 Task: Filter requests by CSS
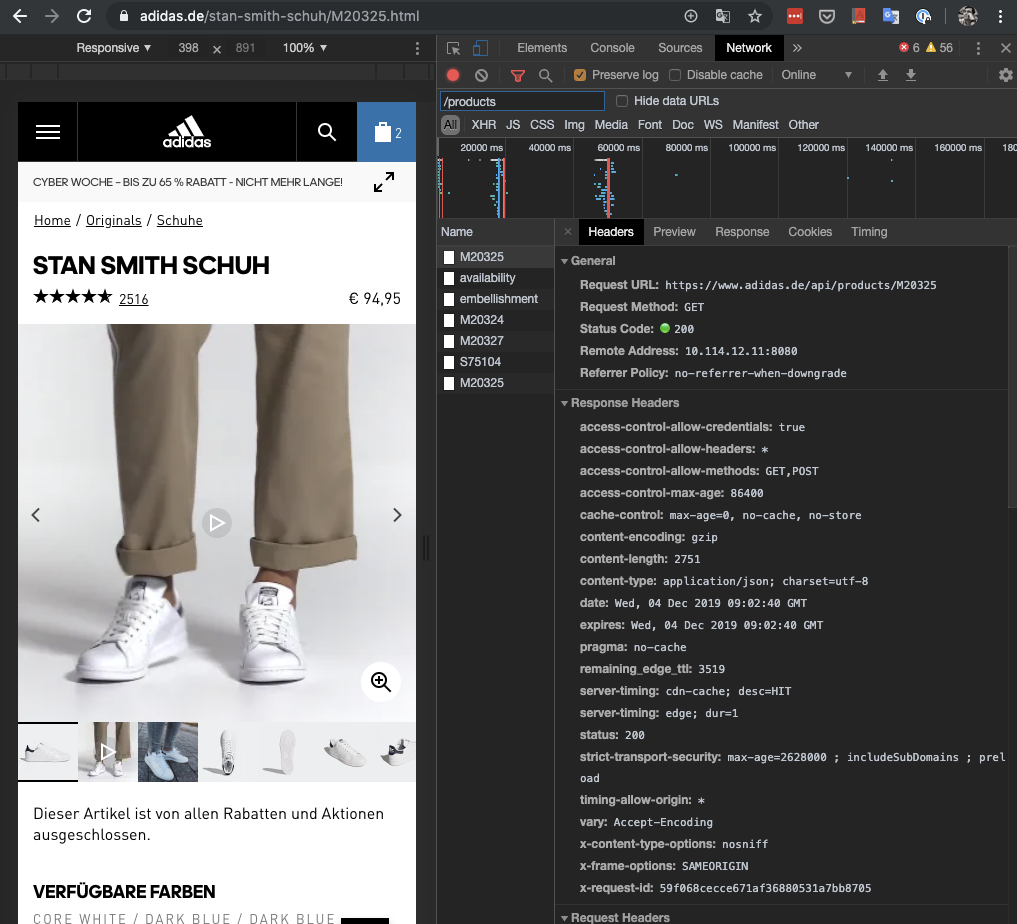542,124
